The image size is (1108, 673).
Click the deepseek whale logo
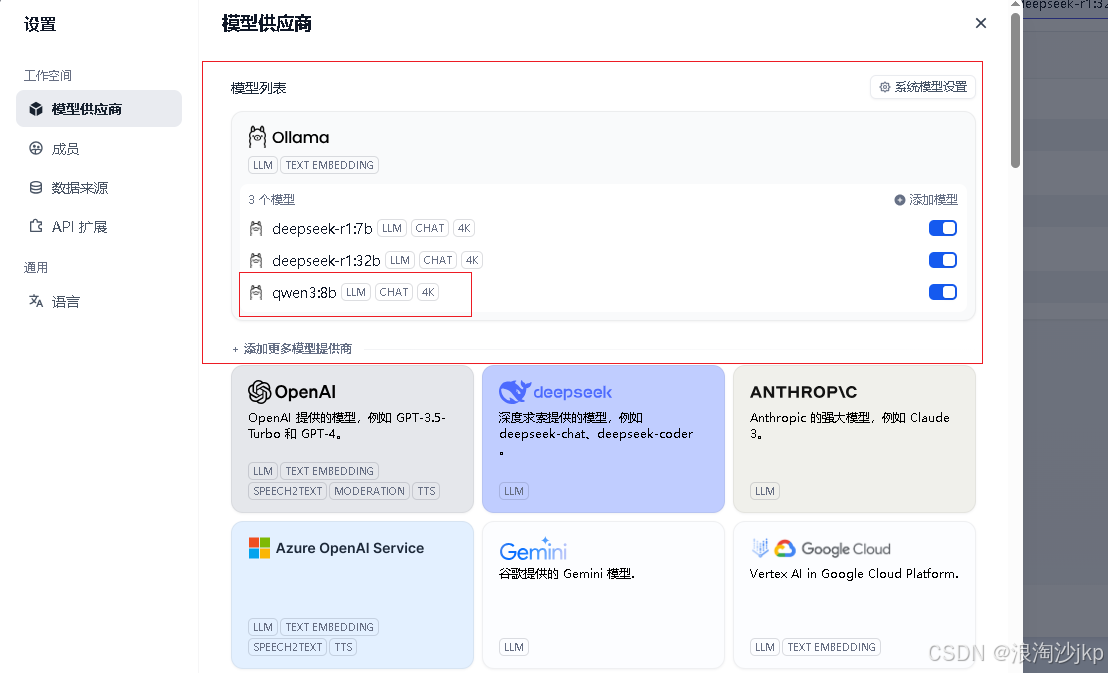[x=514, y=392]
